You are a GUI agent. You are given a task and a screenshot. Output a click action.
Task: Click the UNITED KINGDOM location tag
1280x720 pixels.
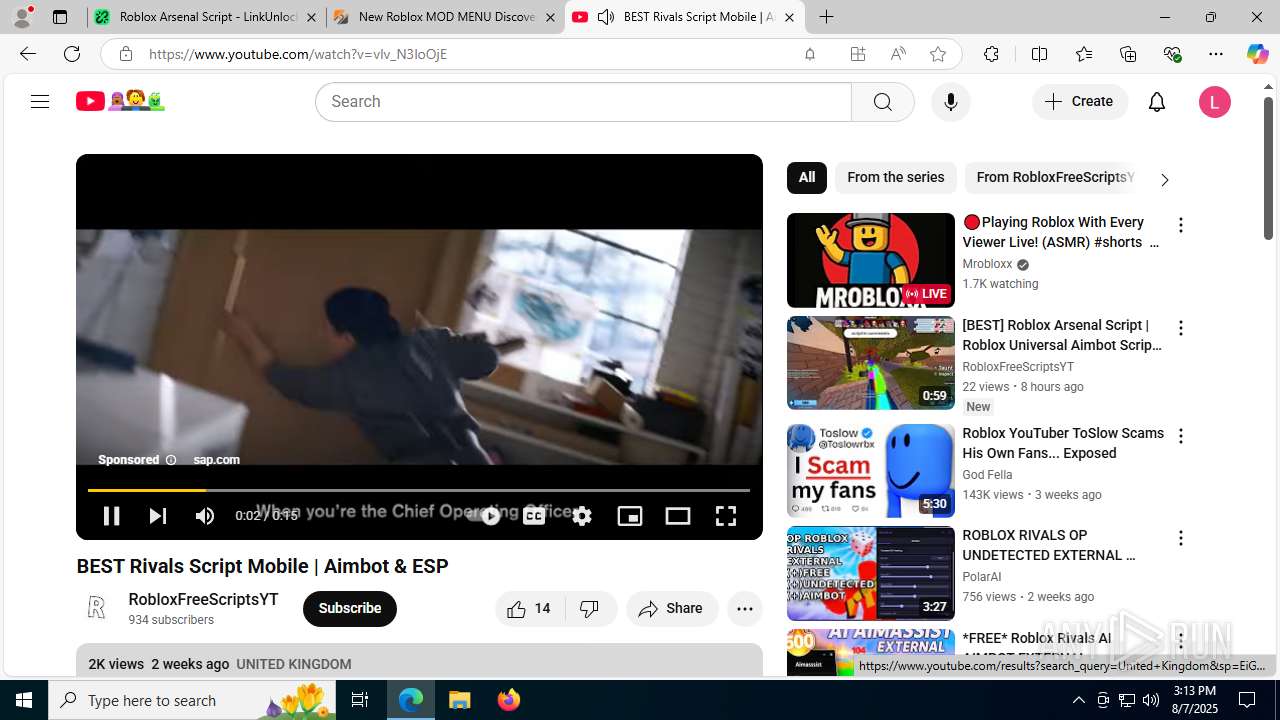click(294, 665)
